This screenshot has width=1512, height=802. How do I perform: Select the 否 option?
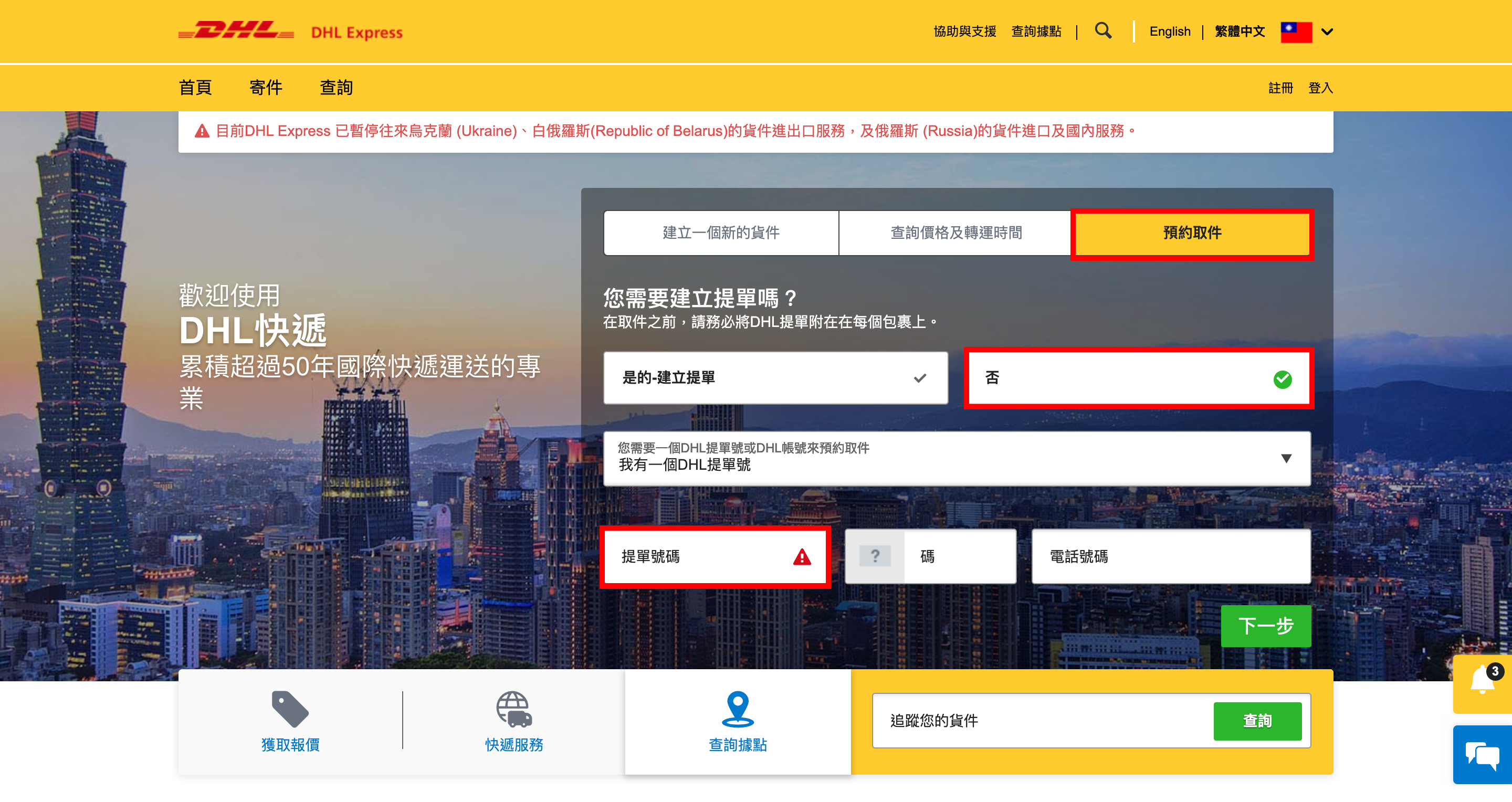[1138, 378]
